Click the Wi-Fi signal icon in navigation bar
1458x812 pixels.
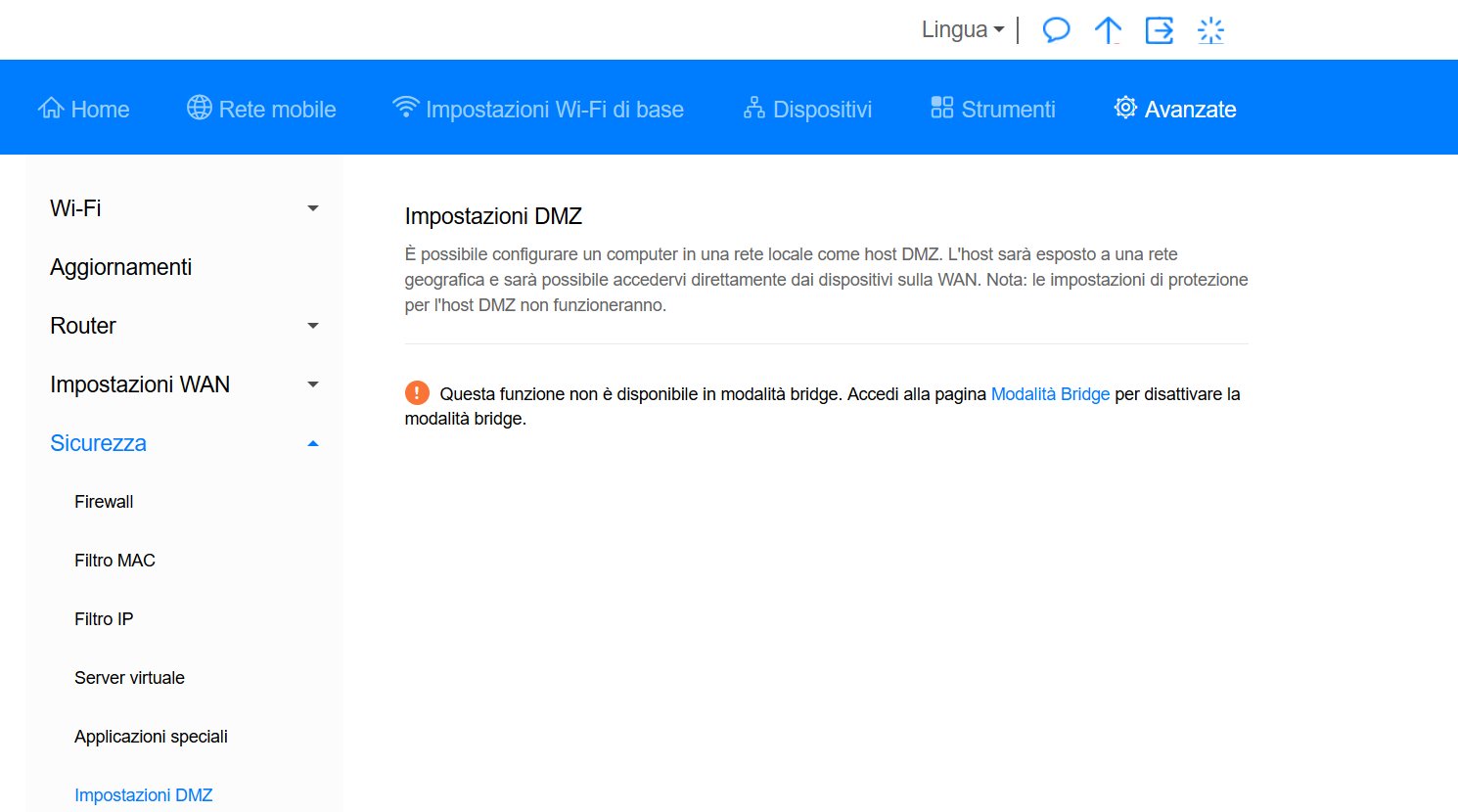(x=405, y=108)
